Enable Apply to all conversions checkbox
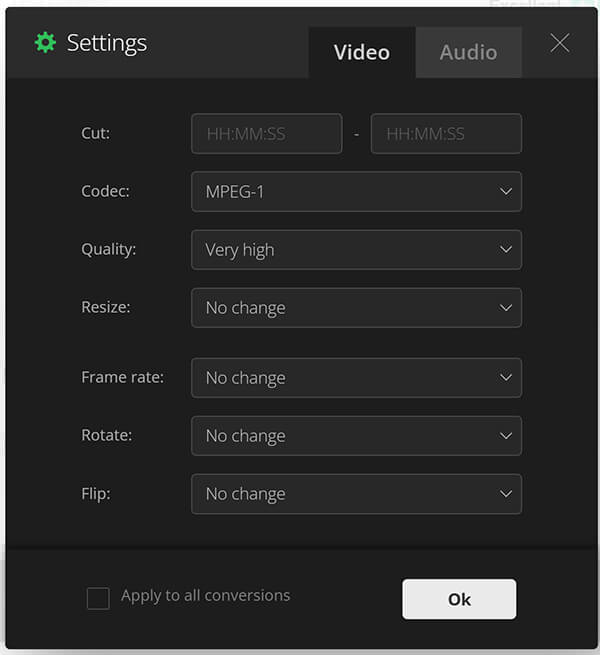600x655 pixels. [x=98, y=598]
